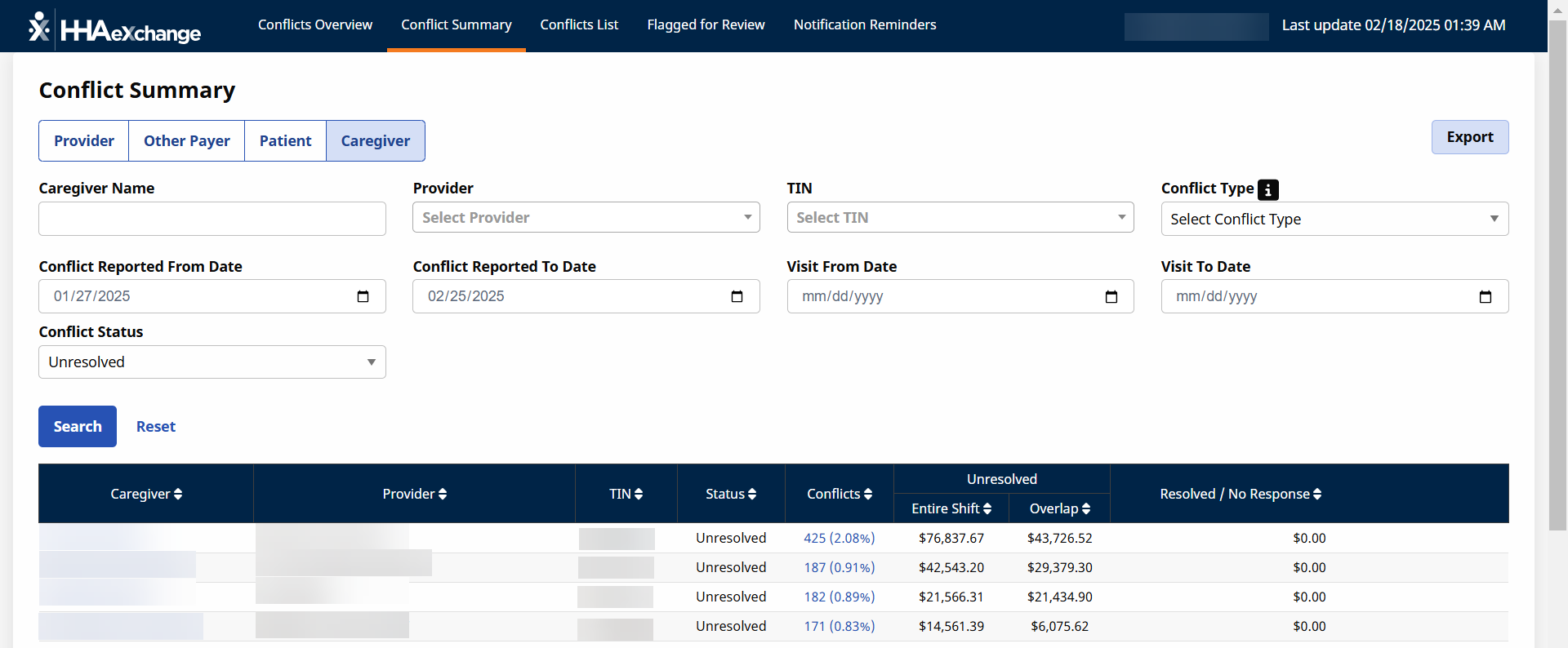Open the Visit To Date calendar picker

click(x=1485, y=296)
